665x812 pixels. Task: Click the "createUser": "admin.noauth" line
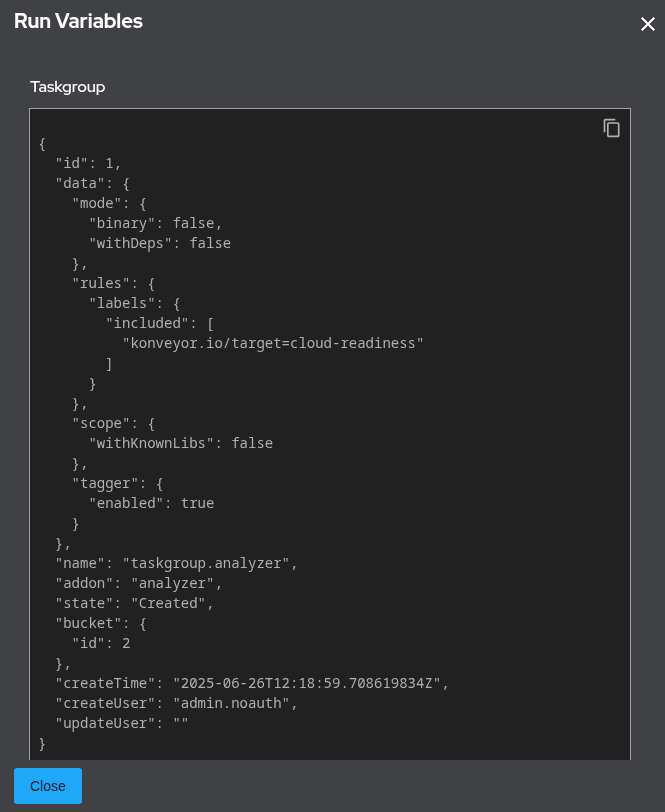(176, 703)
